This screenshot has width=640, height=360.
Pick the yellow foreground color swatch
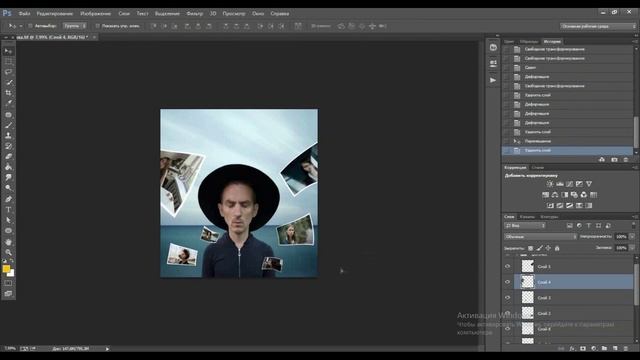pos(6,269)
